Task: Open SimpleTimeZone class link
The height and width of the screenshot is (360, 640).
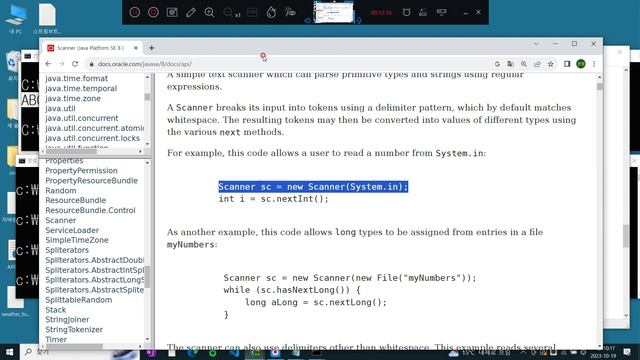Action: [77, 240]
